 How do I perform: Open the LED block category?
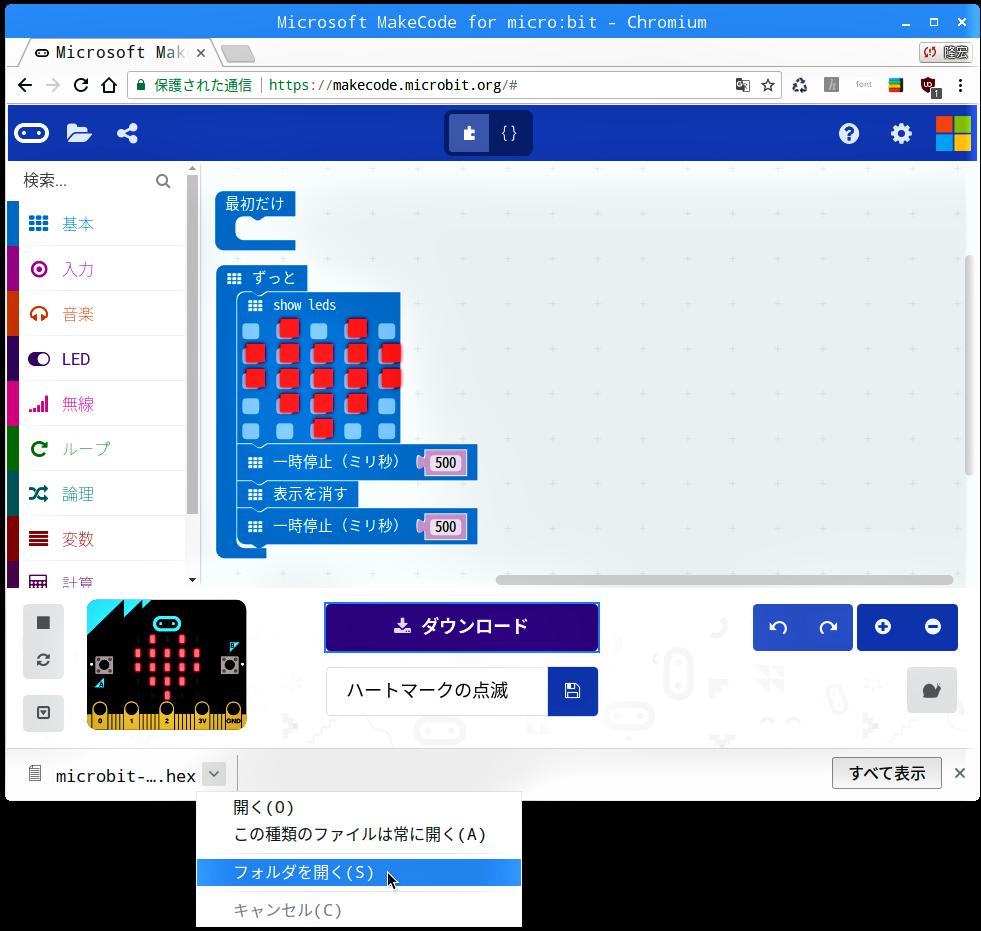click(x=97, y=359)
